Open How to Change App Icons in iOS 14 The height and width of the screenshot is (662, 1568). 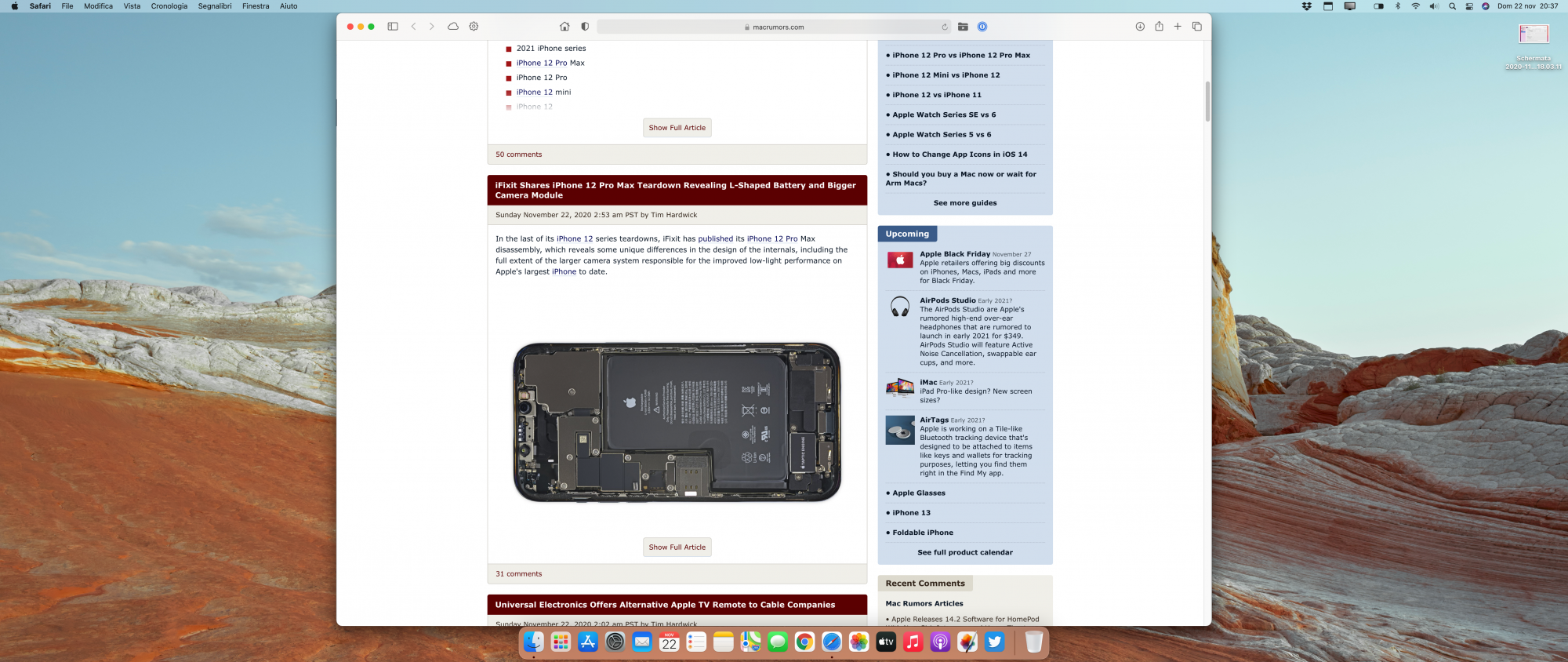click(960, 155)
